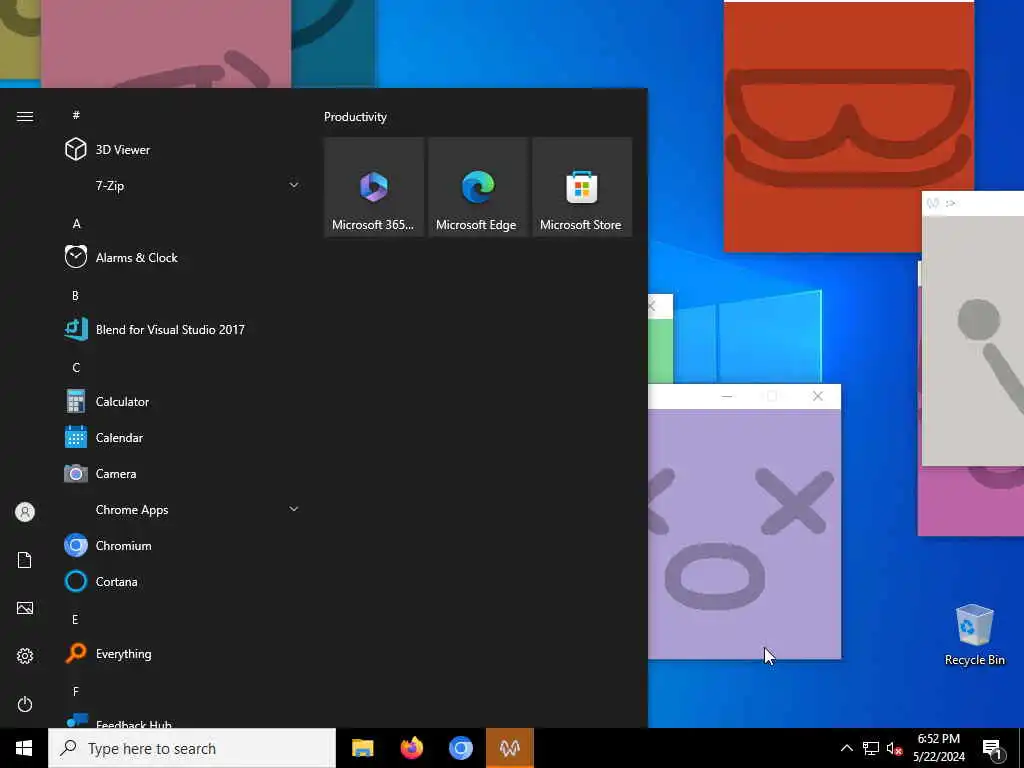Launch the Camera app
The width and height of the screenshot is (1024, 768).
tap(182, 473)
